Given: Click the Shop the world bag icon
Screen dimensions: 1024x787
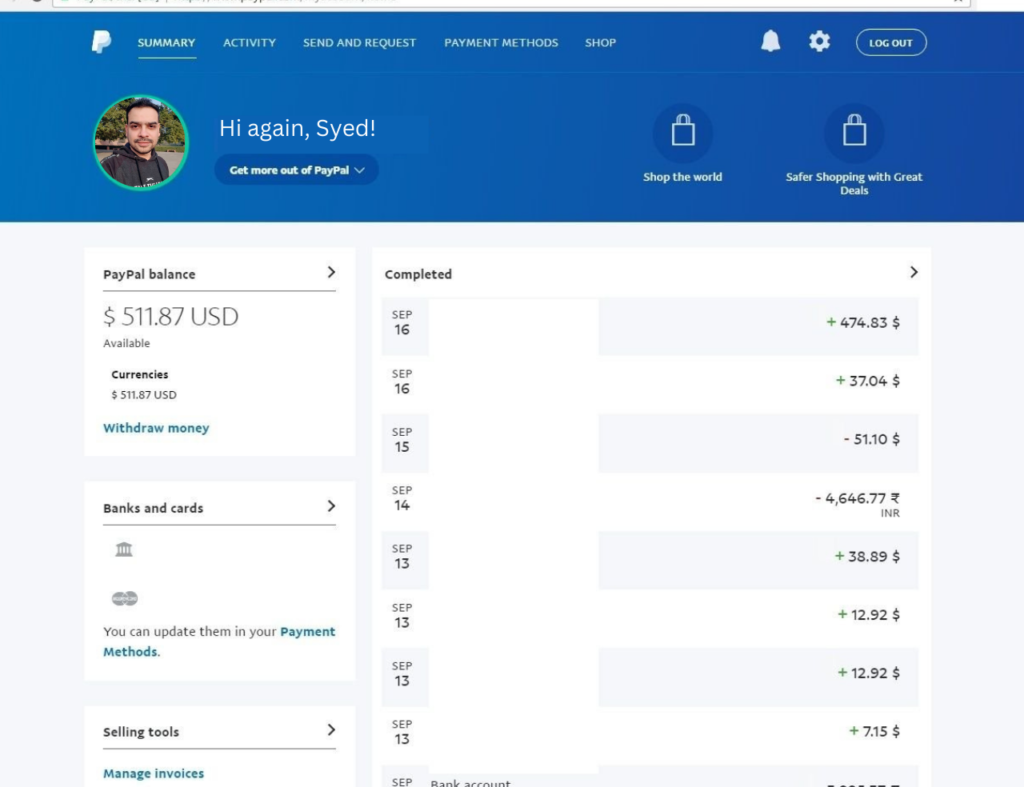Looking at the screenshot, I should pyautogui.click(x=682, y=133).
